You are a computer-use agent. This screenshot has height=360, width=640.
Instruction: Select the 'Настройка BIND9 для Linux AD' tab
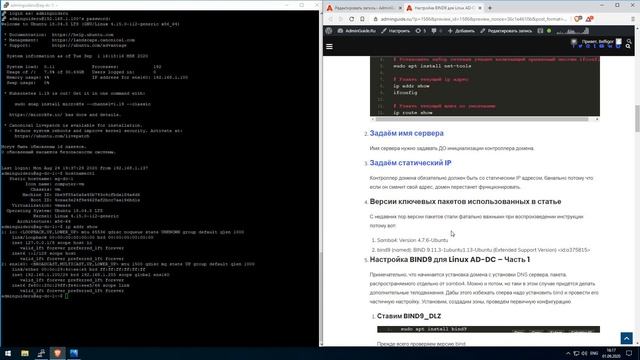tap(444, 8)
